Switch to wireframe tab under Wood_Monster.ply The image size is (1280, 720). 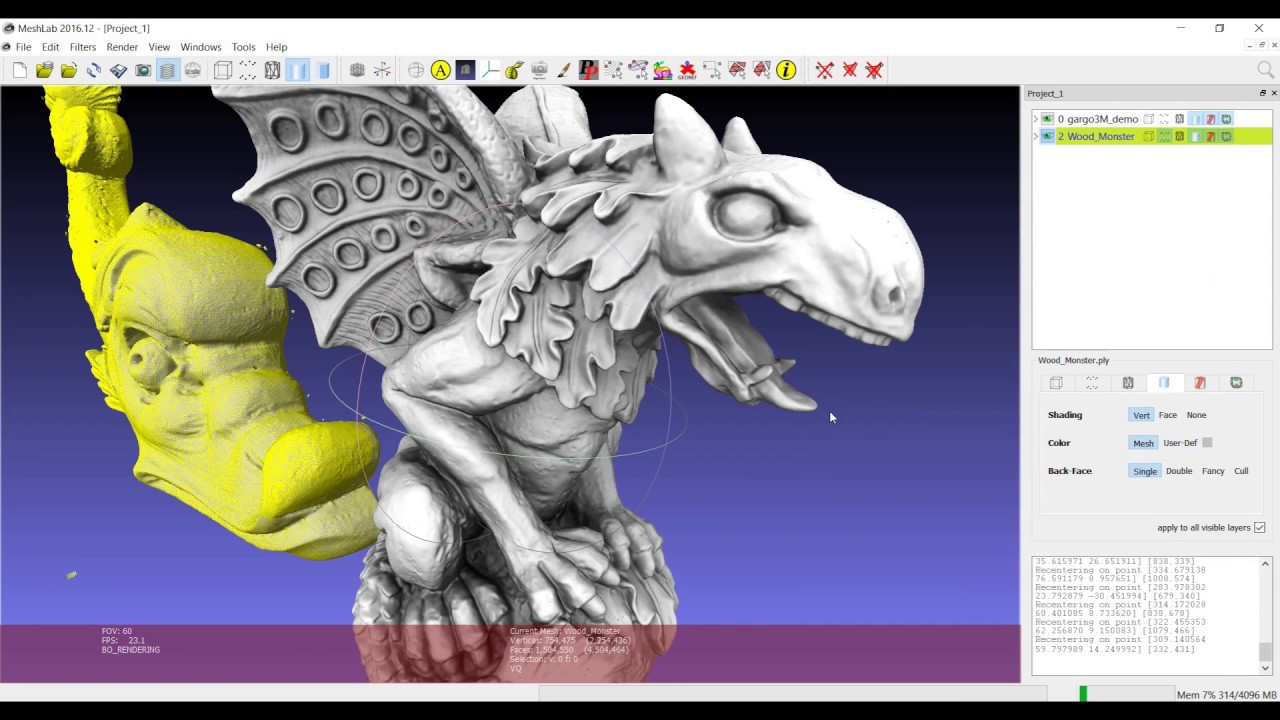1128,383
